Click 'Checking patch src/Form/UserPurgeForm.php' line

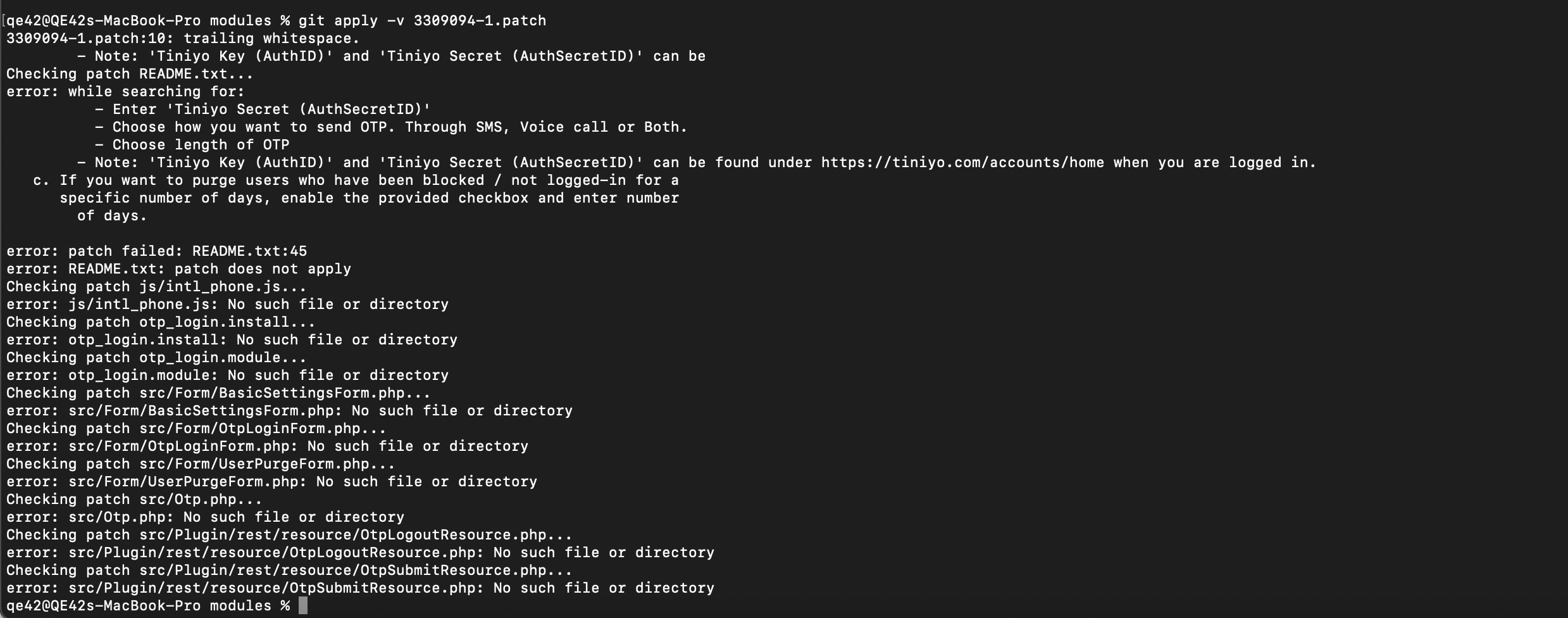click(201, 464)
